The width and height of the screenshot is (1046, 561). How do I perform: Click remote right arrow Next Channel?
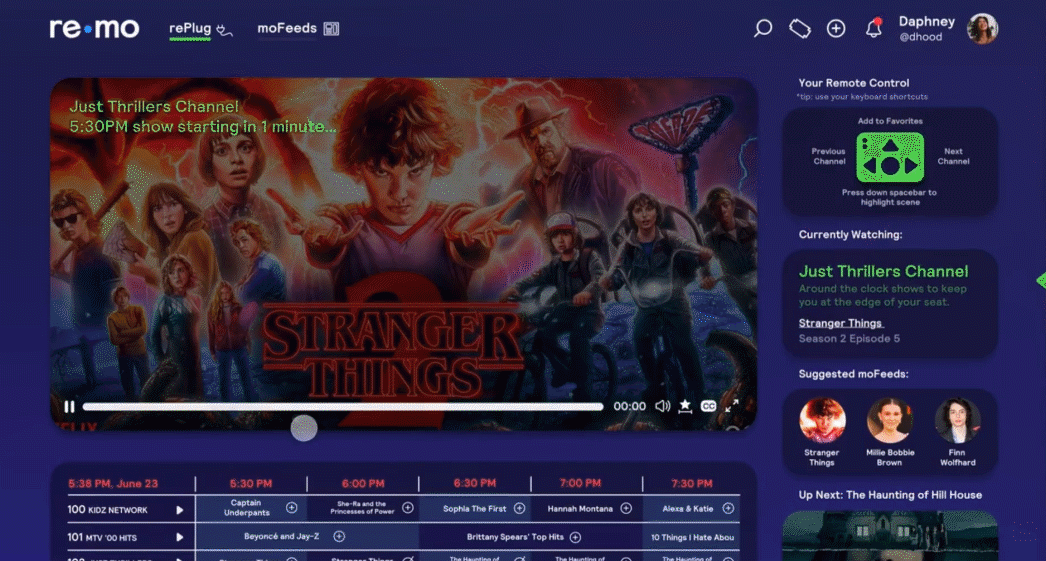pyautogui.click(x=911, y=165)
